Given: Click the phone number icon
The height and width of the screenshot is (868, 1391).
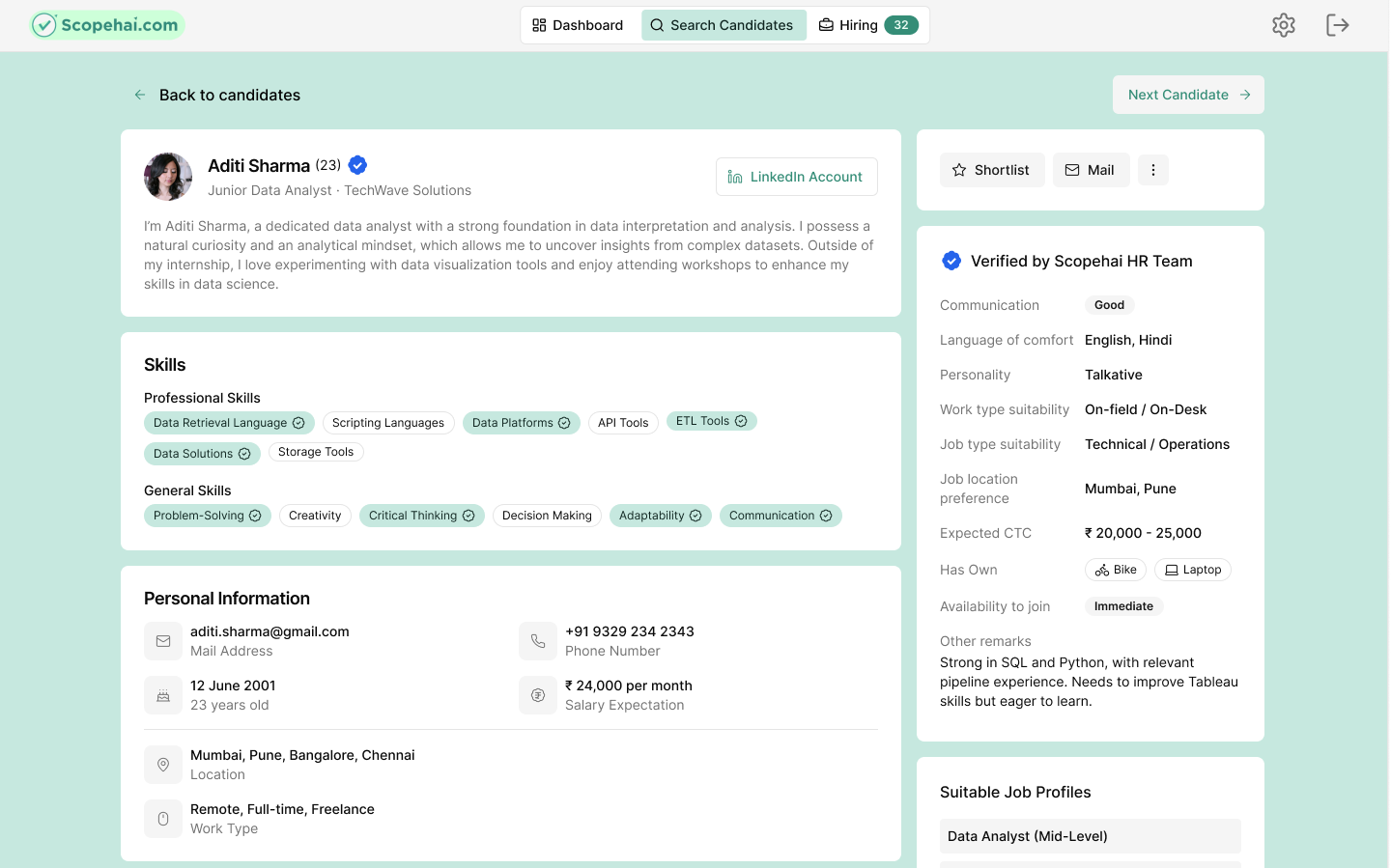Looking at the screenshot, I should (538, 641).
